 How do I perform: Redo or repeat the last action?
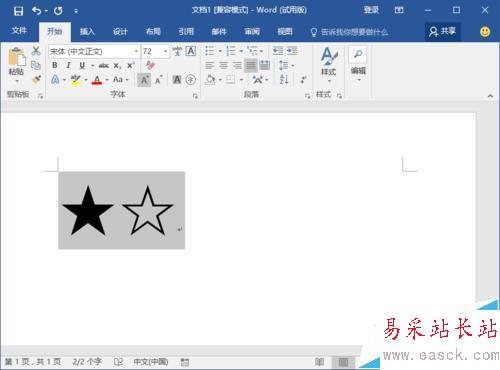click(58, 11)
